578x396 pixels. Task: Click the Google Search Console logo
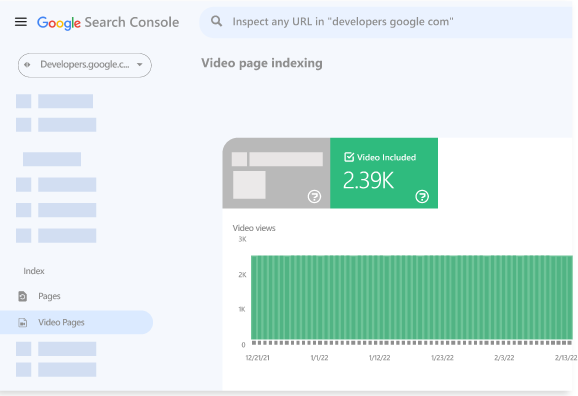108,22
